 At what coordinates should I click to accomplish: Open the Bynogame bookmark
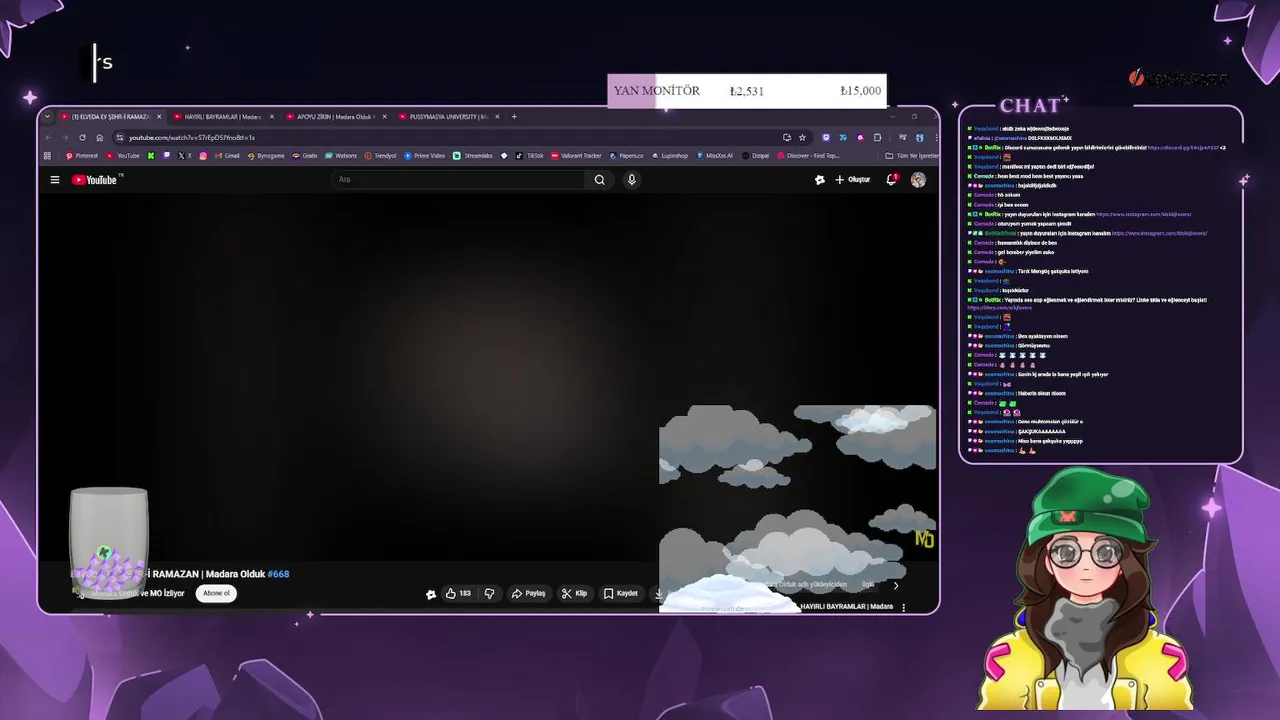(265, 155)
